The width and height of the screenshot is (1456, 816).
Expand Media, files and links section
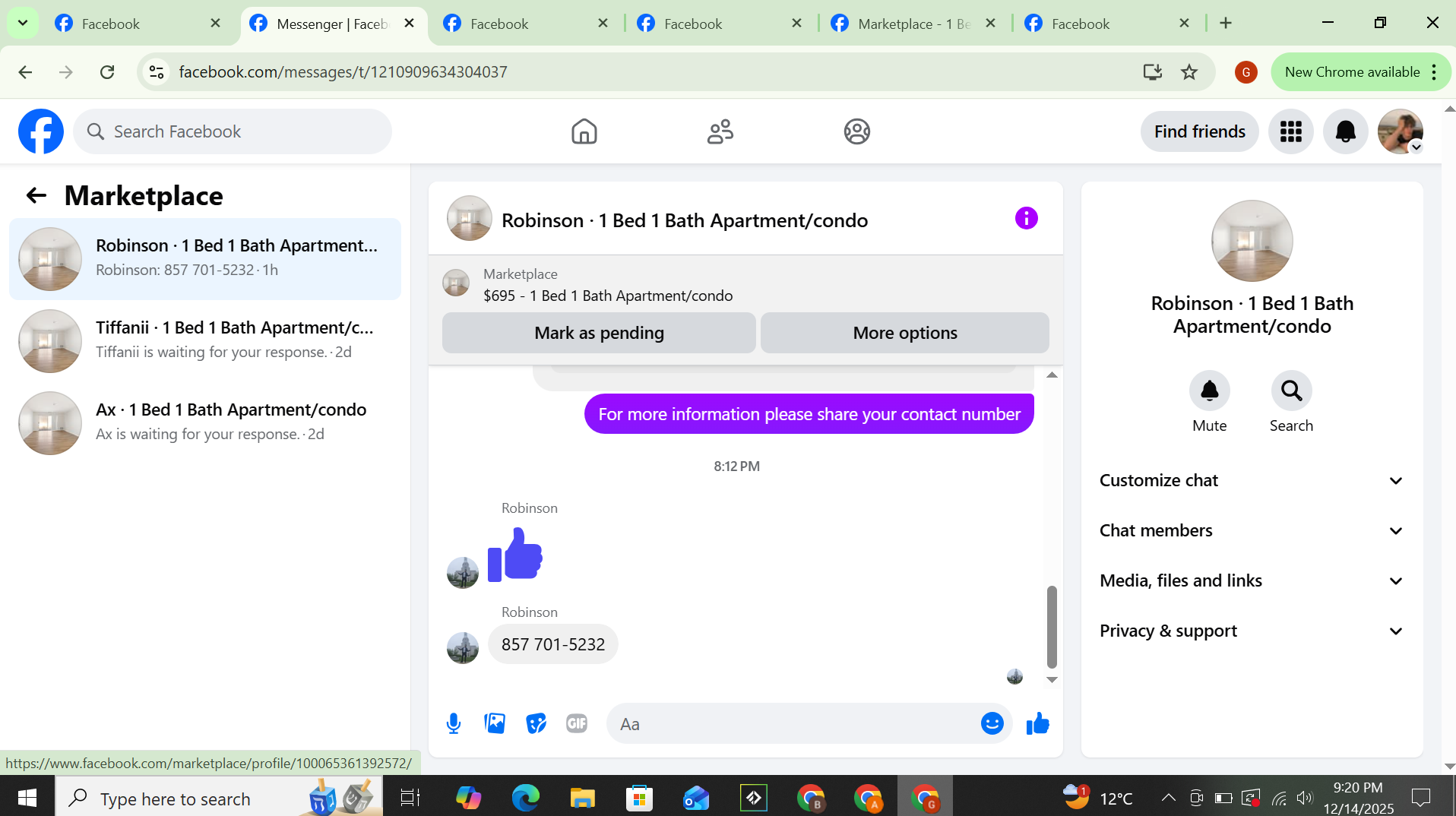[x=1252, y=581]
